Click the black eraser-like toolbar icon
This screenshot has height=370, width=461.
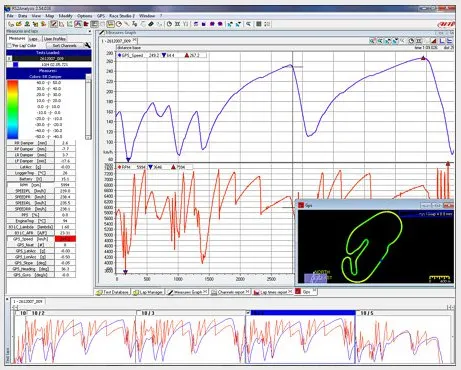(151, 24)
